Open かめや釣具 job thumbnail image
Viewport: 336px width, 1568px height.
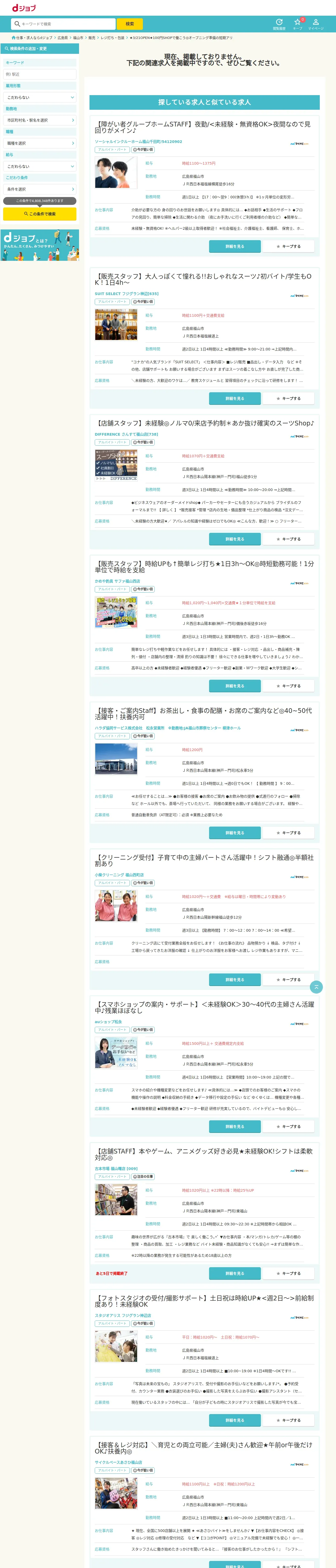116,612
